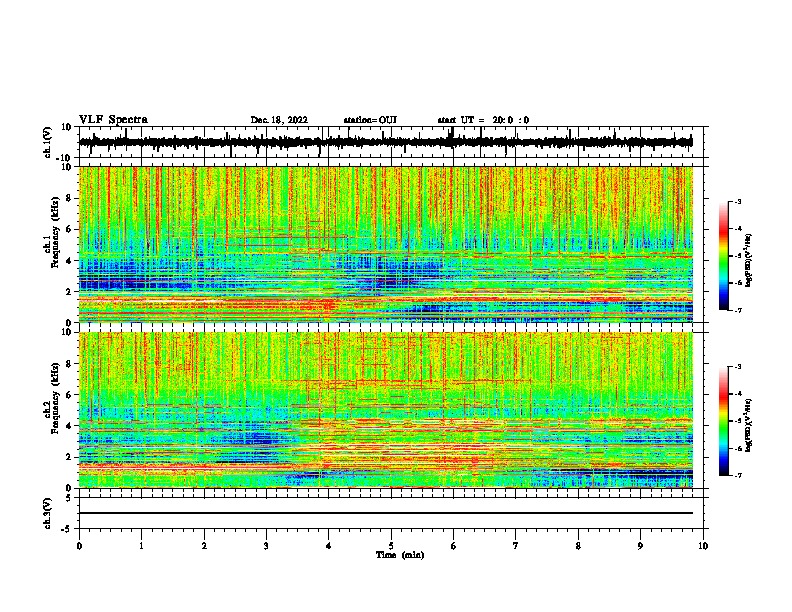Click time axis tick label "1"

click(x=141, y=546)
